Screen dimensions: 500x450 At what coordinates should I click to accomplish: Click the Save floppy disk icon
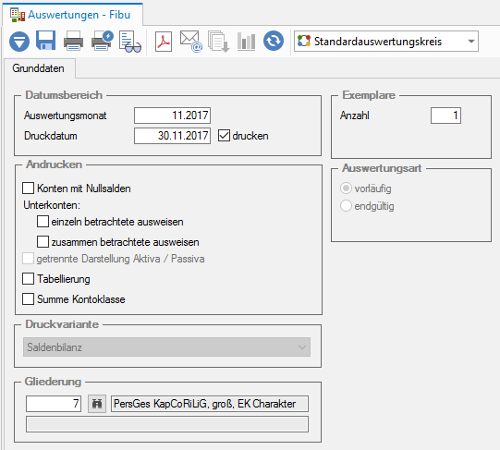(46, 40)
